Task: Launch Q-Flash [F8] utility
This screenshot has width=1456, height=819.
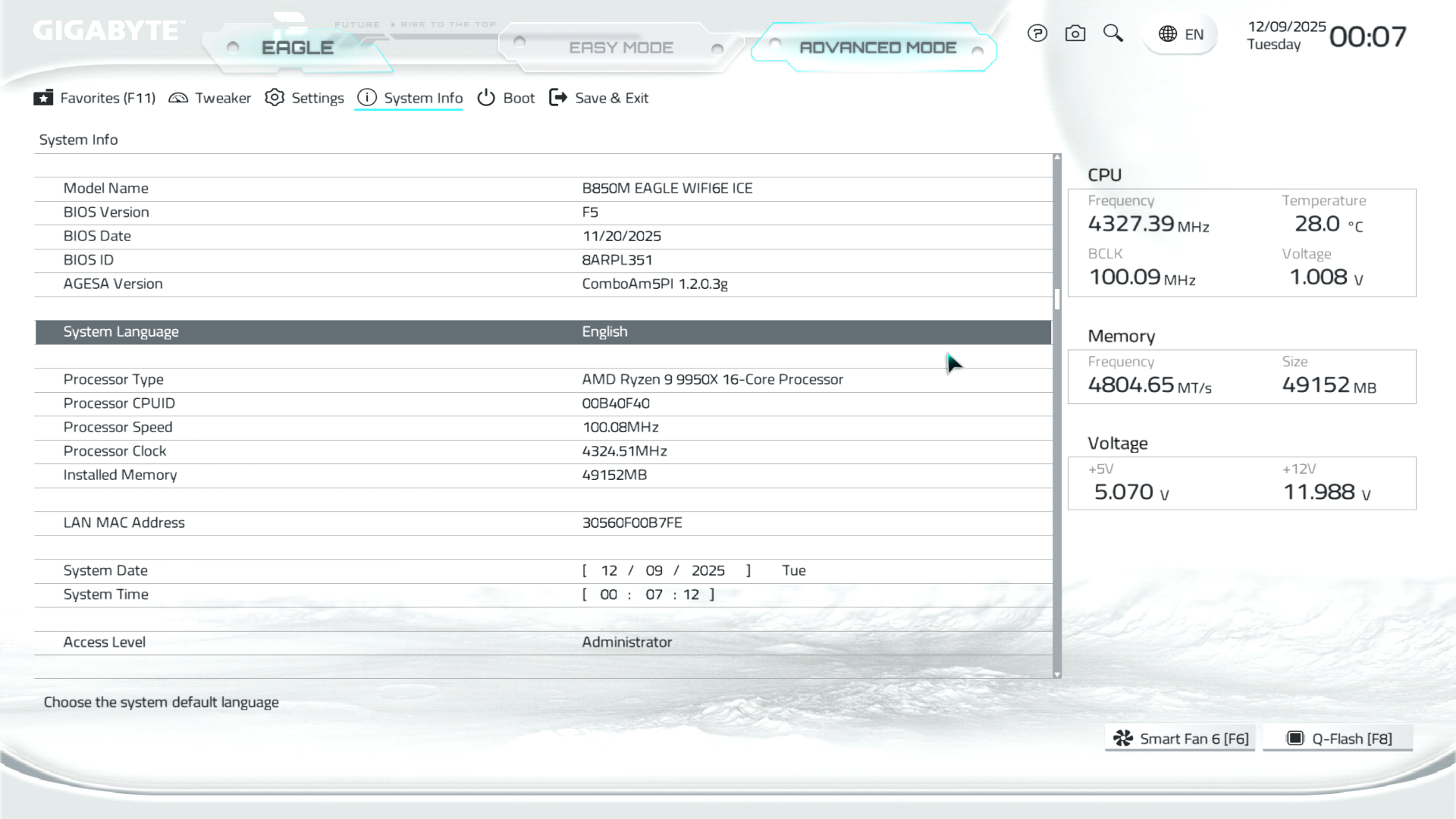Action: pyautogui.click(x=1338, y=739)
